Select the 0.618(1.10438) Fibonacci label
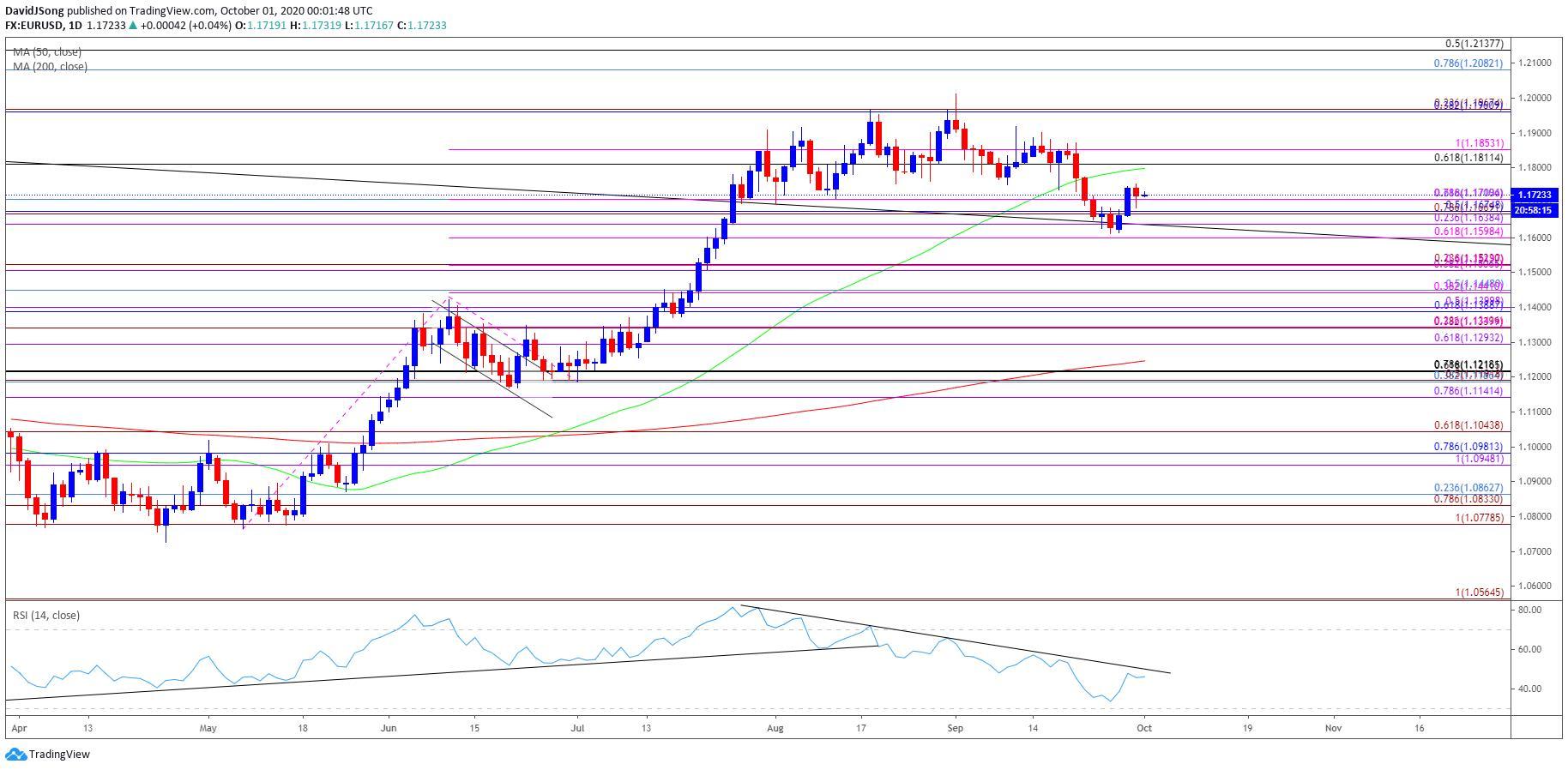 coord(1468,425)
